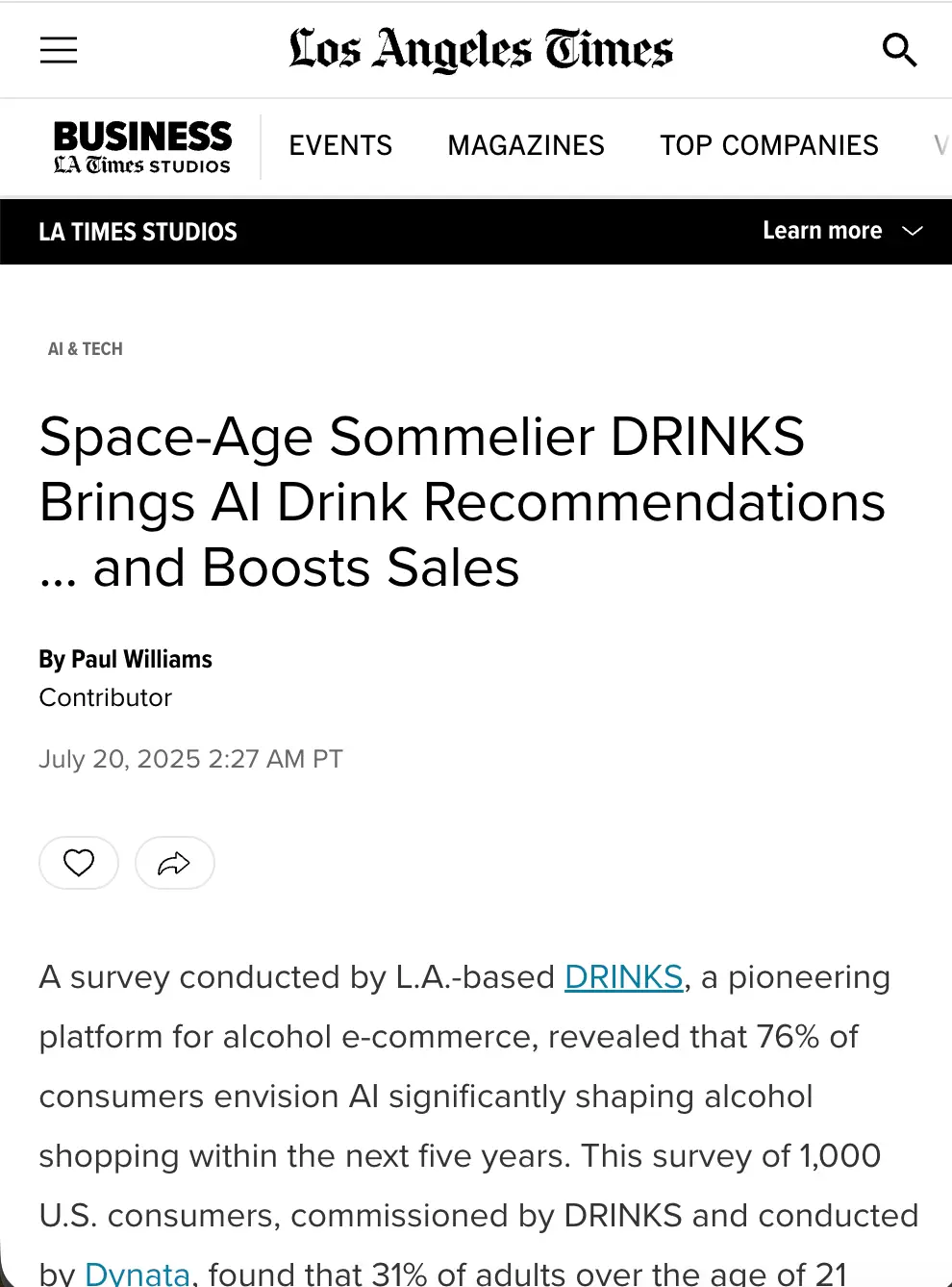Click the article headline text
This screenshot has width=952, height=1287.
coord(462,501)
